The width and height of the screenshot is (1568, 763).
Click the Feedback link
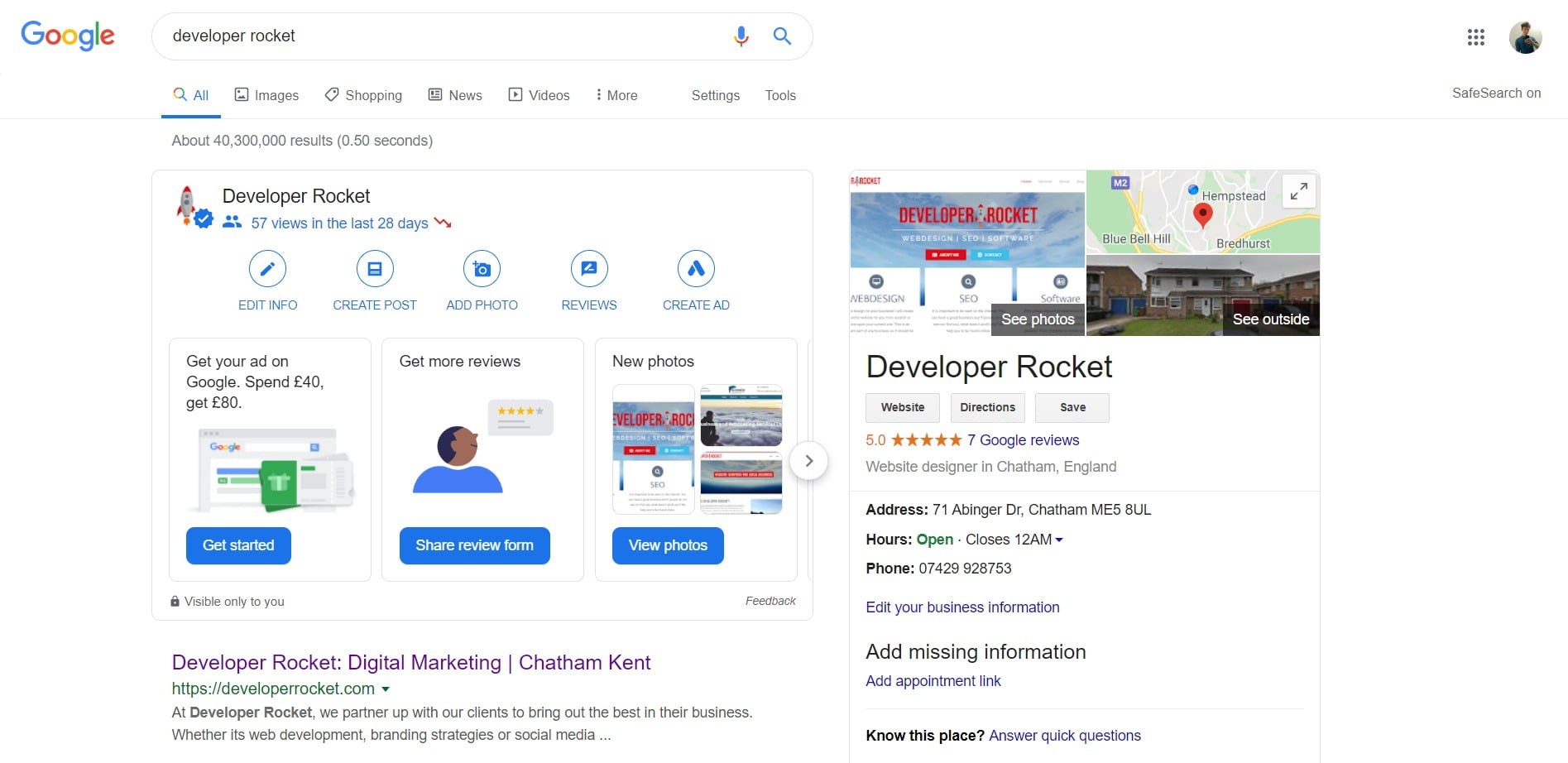(x=770, y=601)
